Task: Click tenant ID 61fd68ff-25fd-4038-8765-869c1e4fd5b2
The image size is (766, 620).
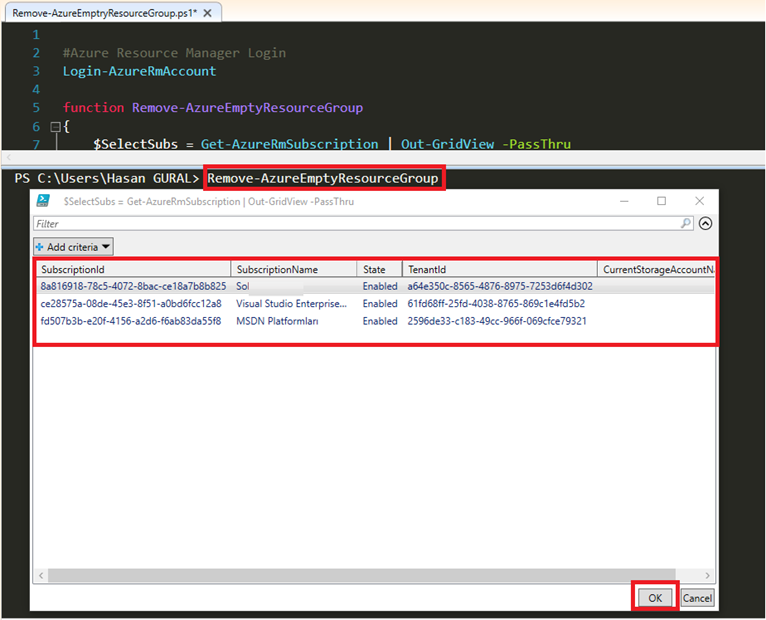Action: click(x=496, y=303)
